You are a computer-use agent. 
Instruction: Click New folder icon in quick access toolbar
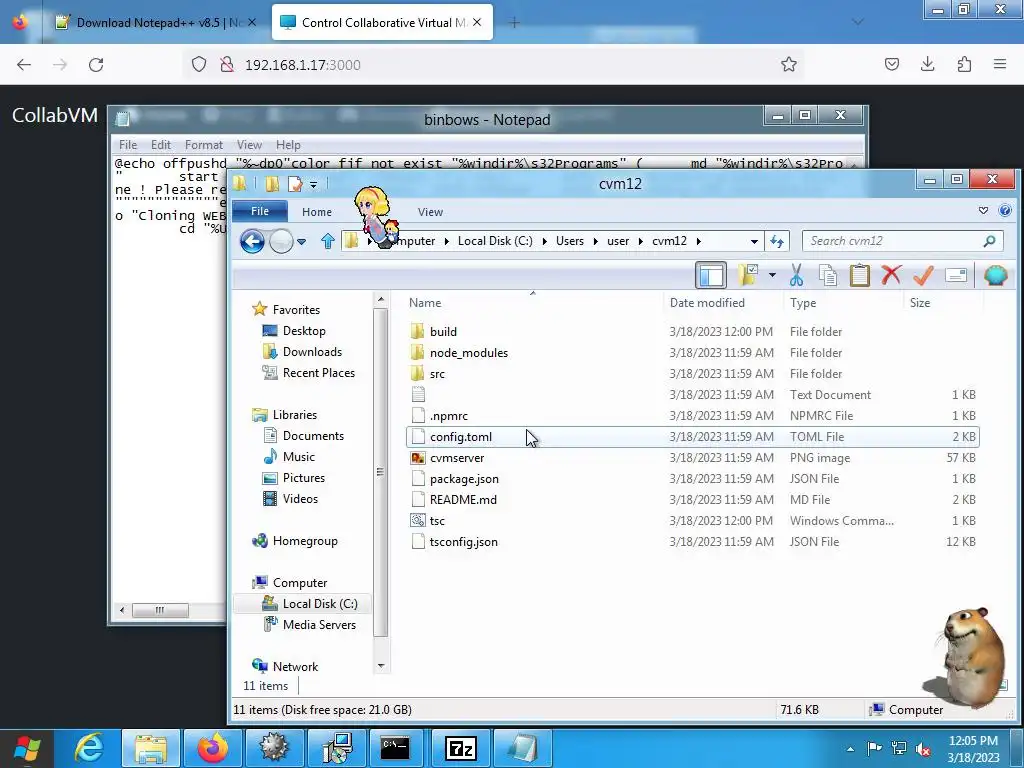pos(272,184)
